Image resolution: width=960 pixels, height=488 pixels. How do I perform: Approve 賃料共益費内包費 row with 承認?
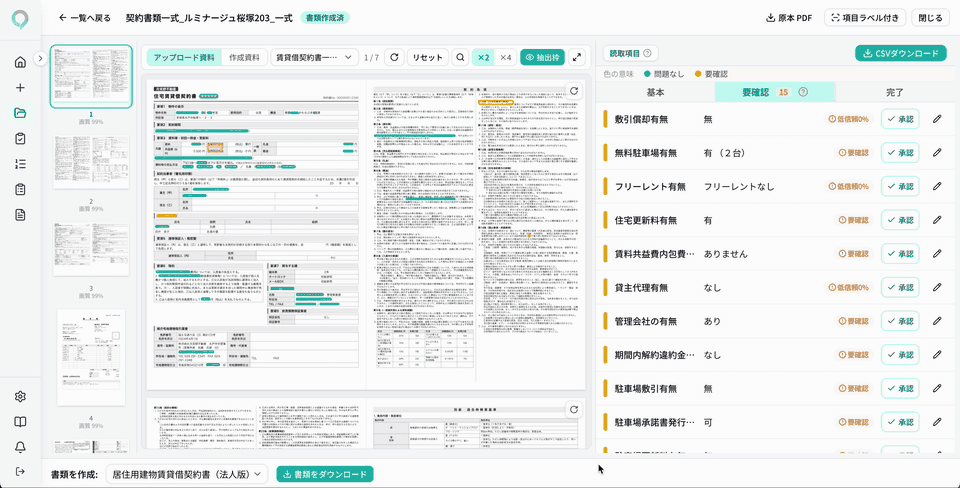click(900, 253)
